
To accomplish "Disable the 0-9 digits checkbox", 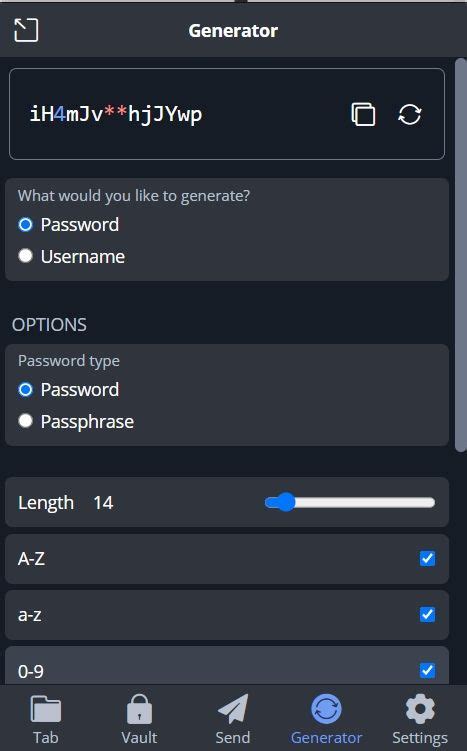I will pos(427,671).
